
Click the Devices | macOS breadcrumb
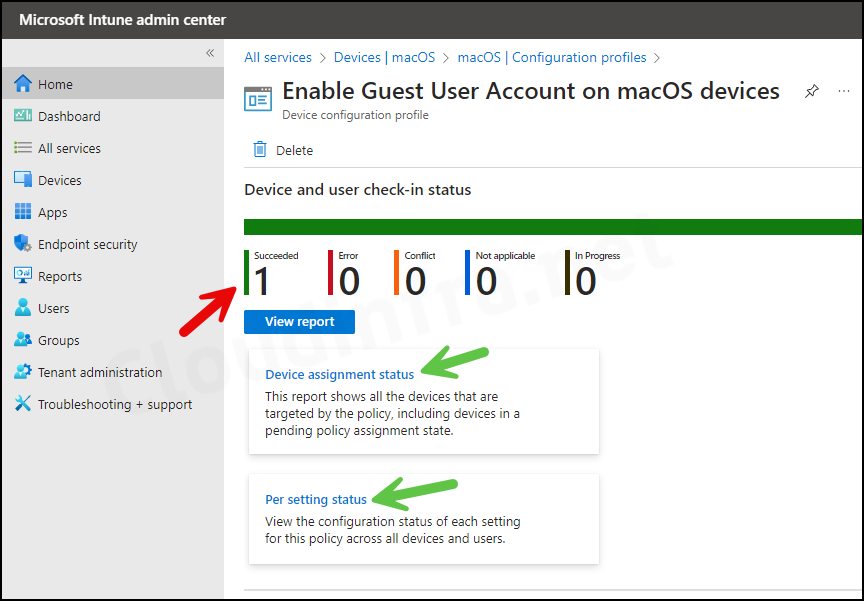click(x=384, y=57)
